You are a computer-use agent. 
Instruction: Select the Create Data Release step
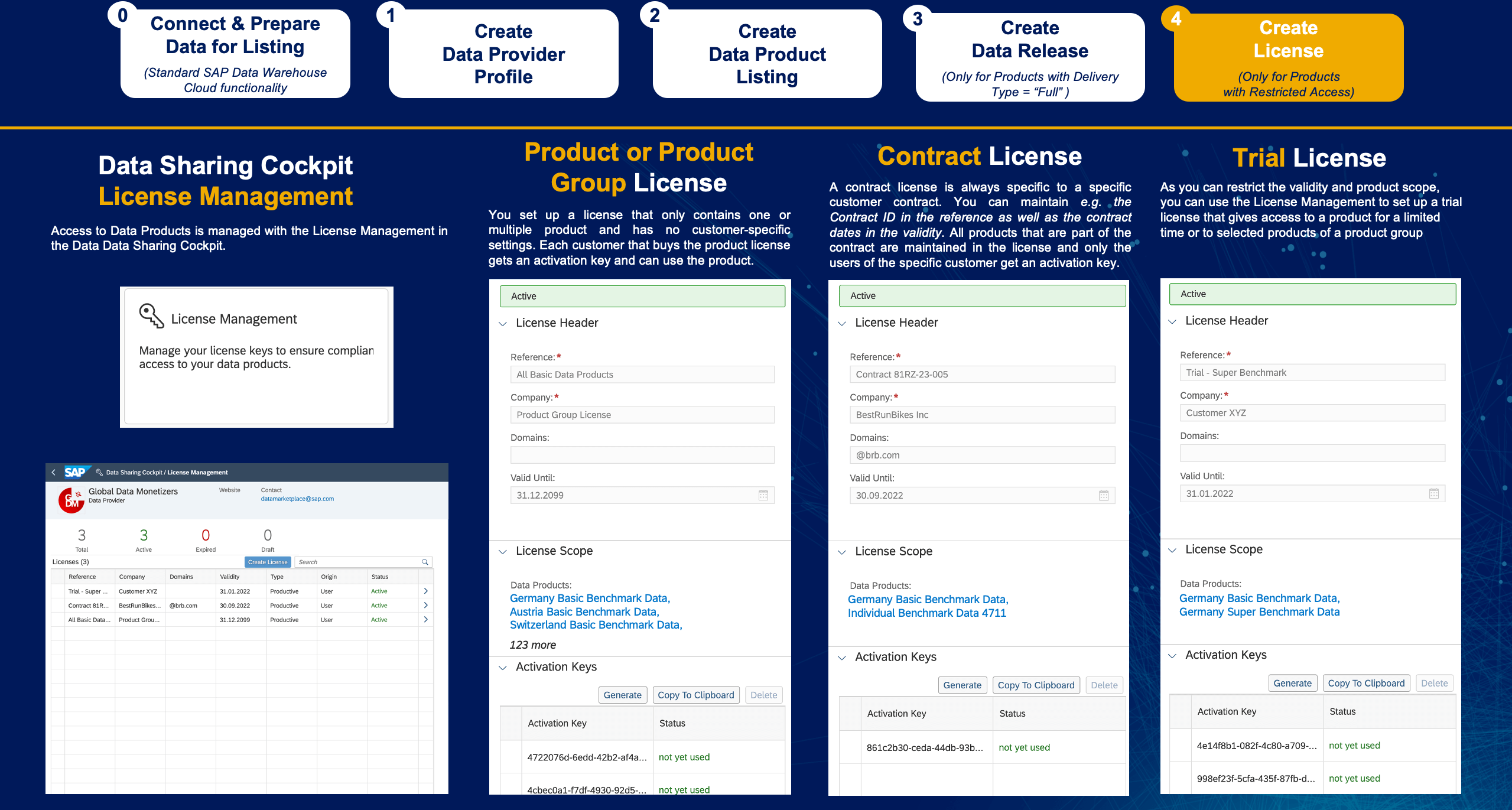point(1030,57)
